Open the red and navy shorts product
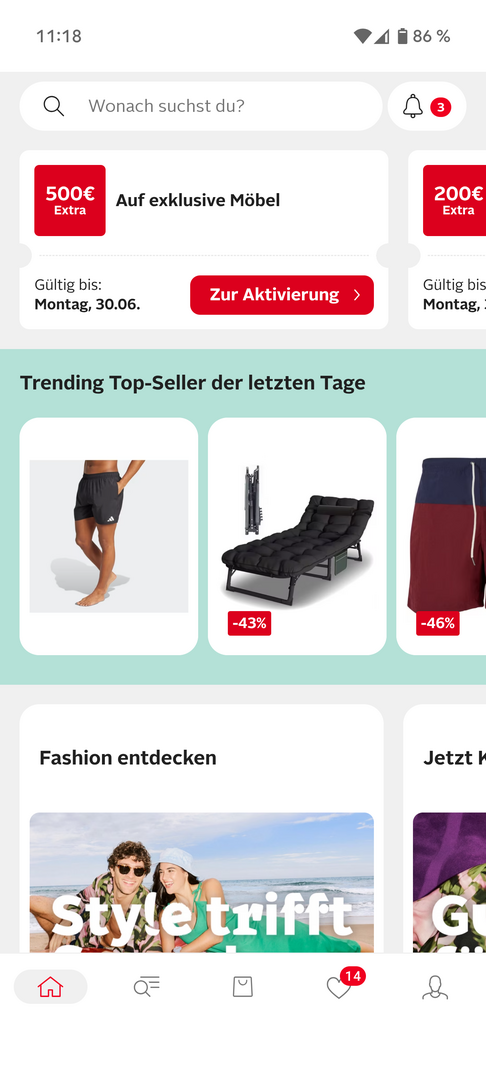Image resolution: width=486 pixels, height=1080 pixels. point(441,536)
